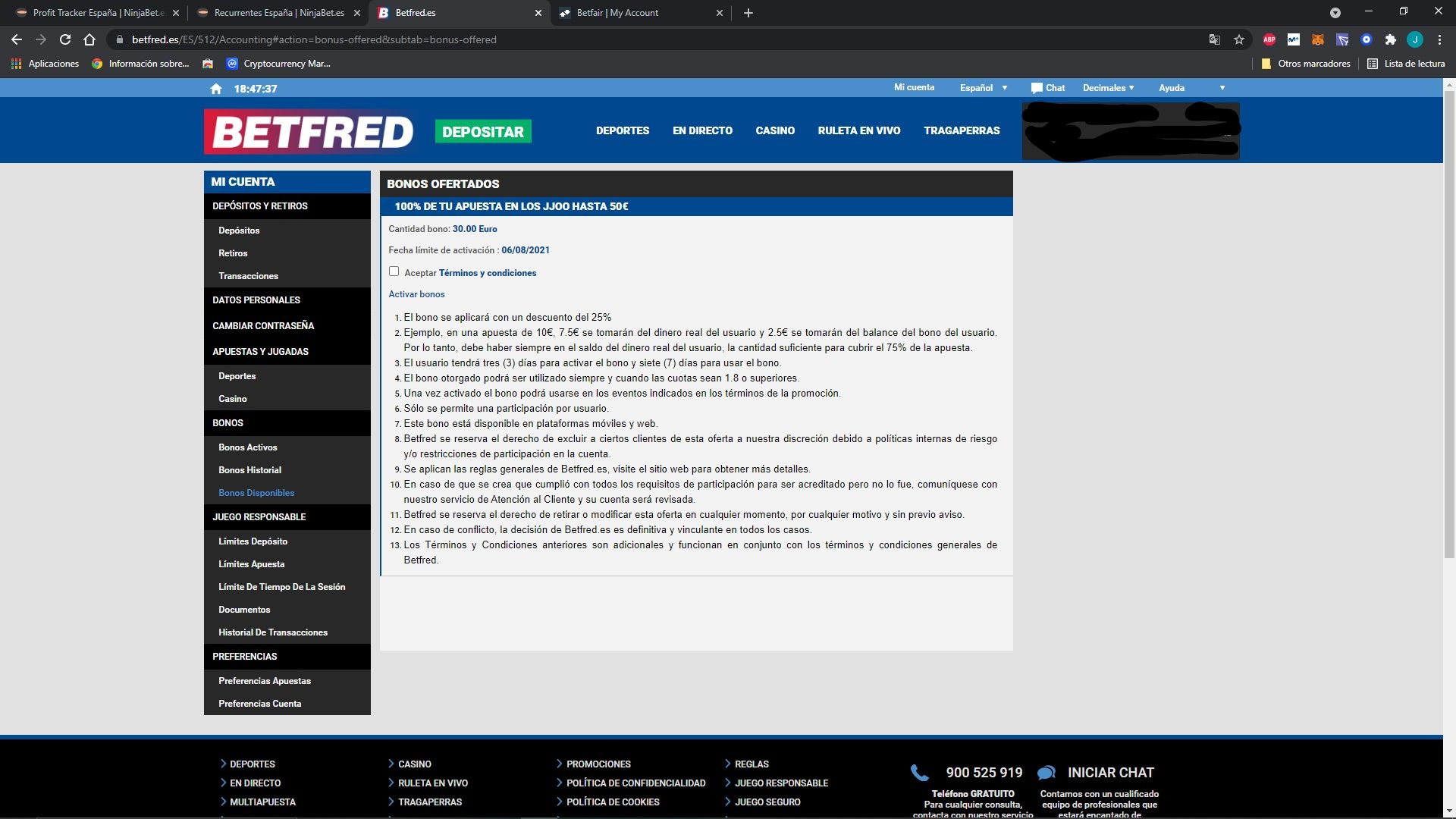Open Historial De Transacciones in sidebar
Viewport: 1456px width, 819px height.
tap(273, 632)
